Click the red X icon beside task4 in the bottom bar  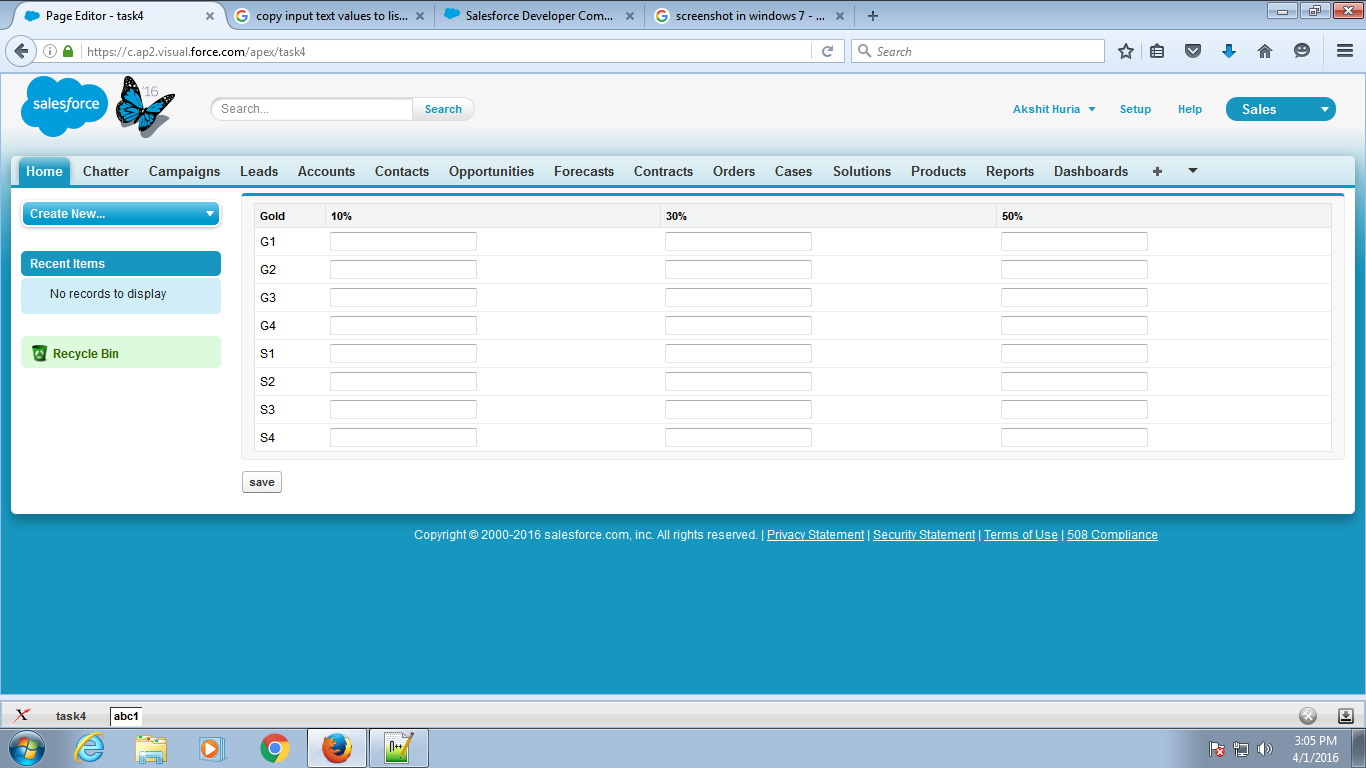(x=22, y=715)
